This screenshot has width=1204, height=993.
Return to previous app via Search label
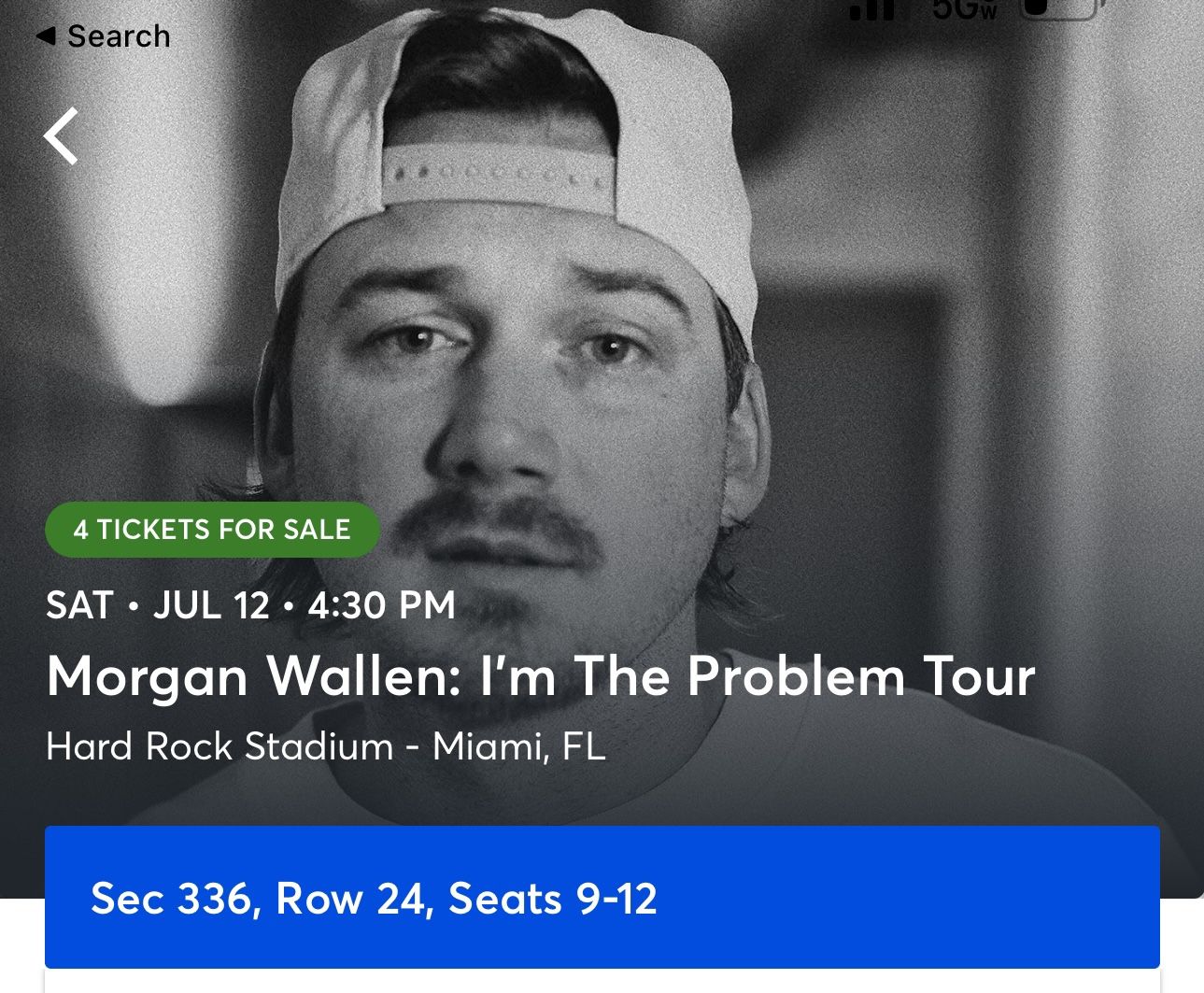[119, 36]
